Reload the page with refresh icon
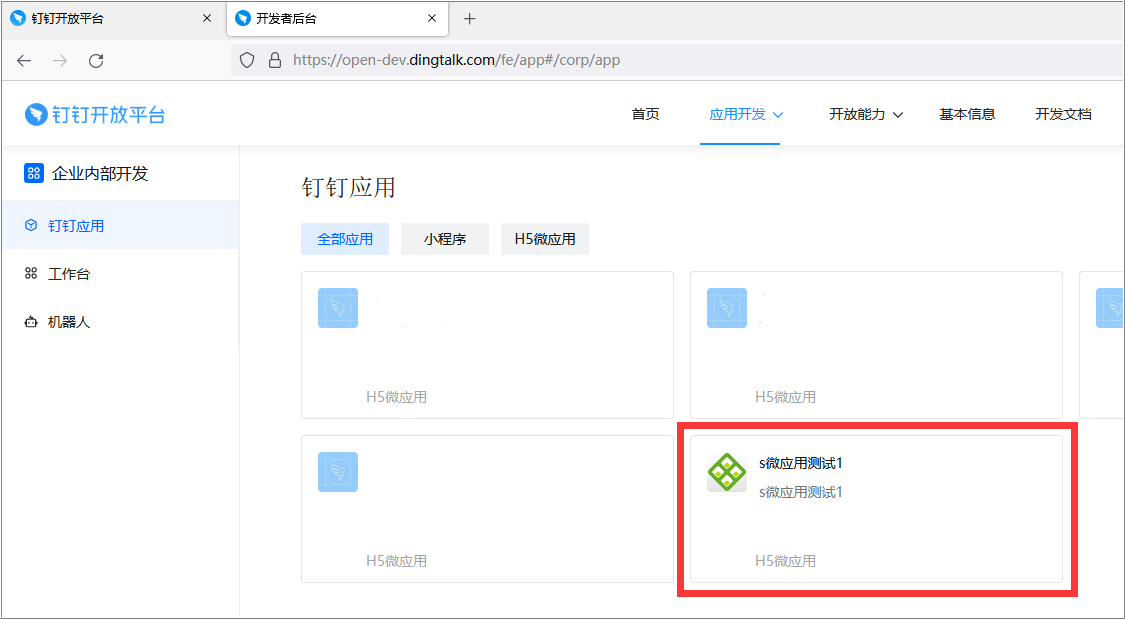Screen dimensions: 1125x619 point(96,61)
